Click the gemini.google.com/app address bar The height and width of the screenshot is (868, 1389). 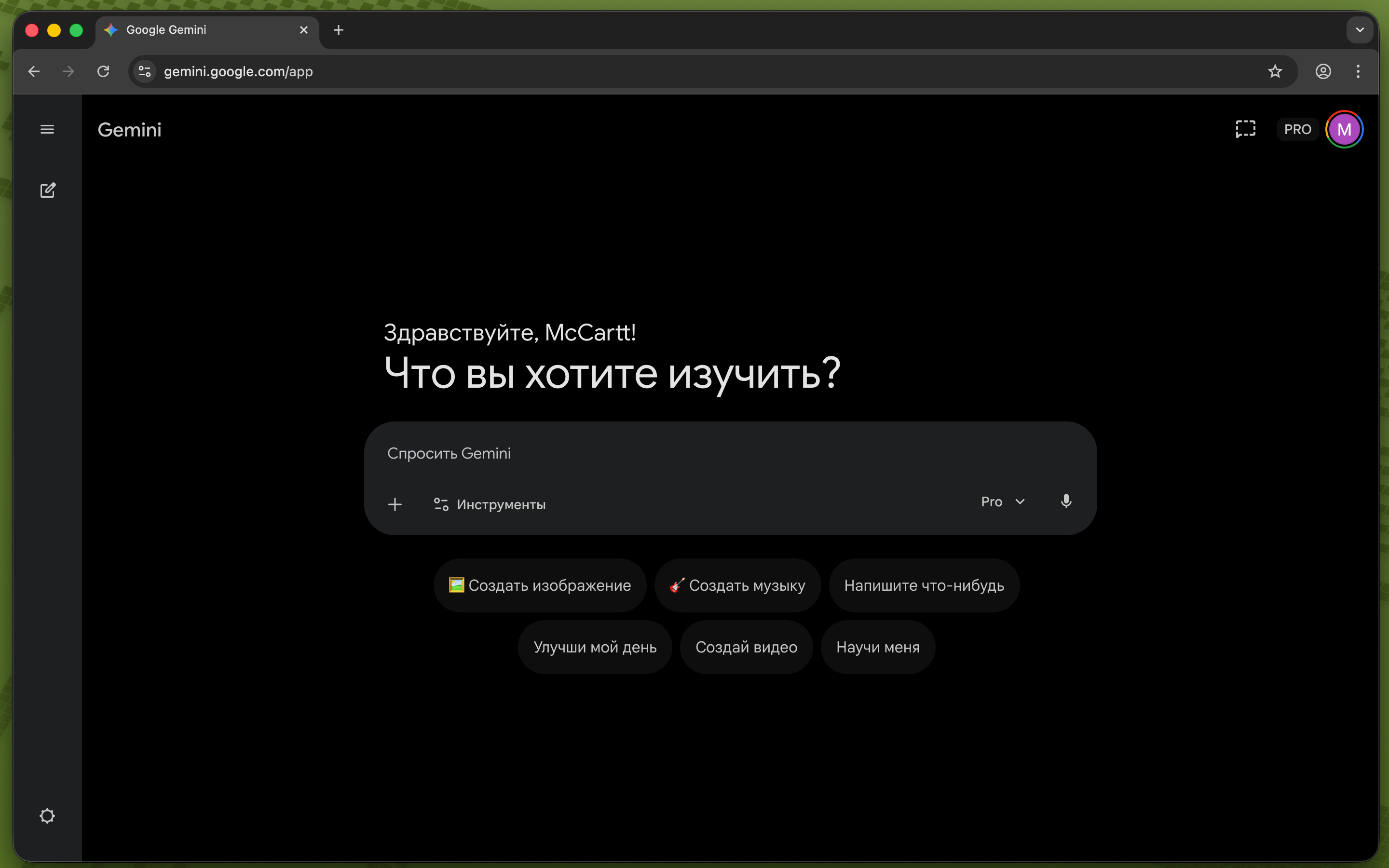712,71
